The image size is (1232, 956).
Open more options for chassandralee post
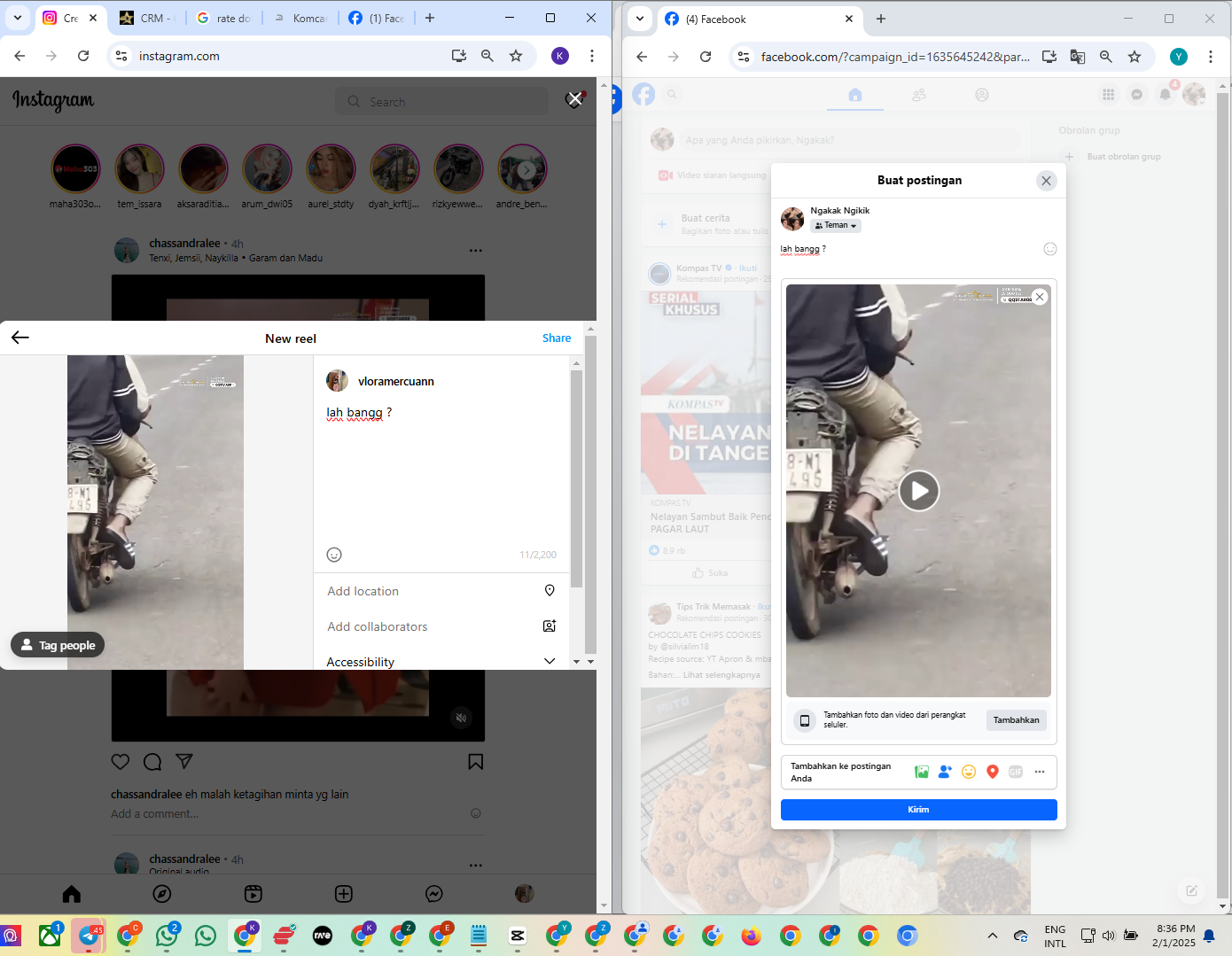476,251
